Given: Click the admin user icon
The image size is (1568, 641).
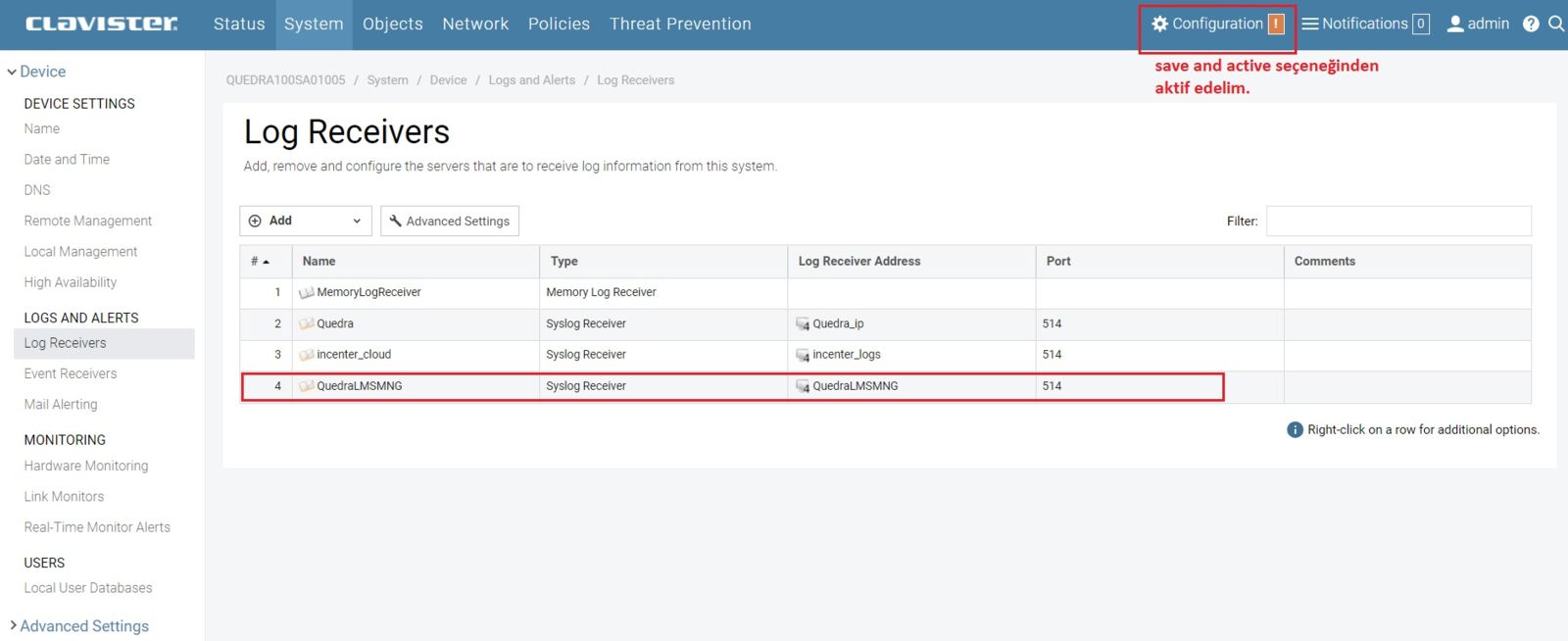Looking at the screenshot, I should pos(1455,24).
